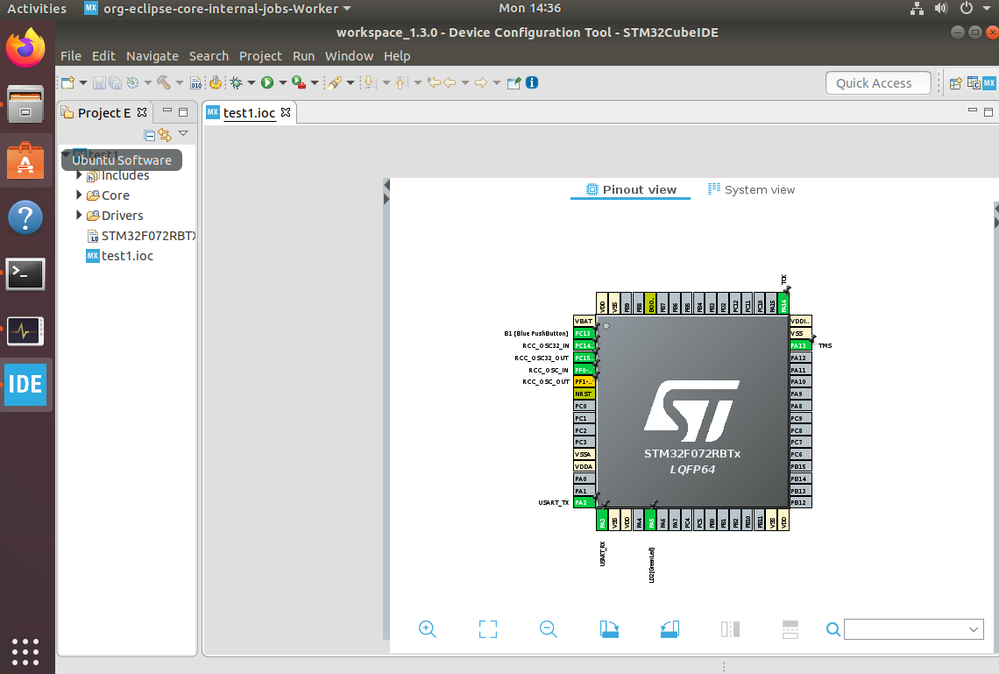Click the New toolbar icon
The image size is (999, 674).
[68, 83]
